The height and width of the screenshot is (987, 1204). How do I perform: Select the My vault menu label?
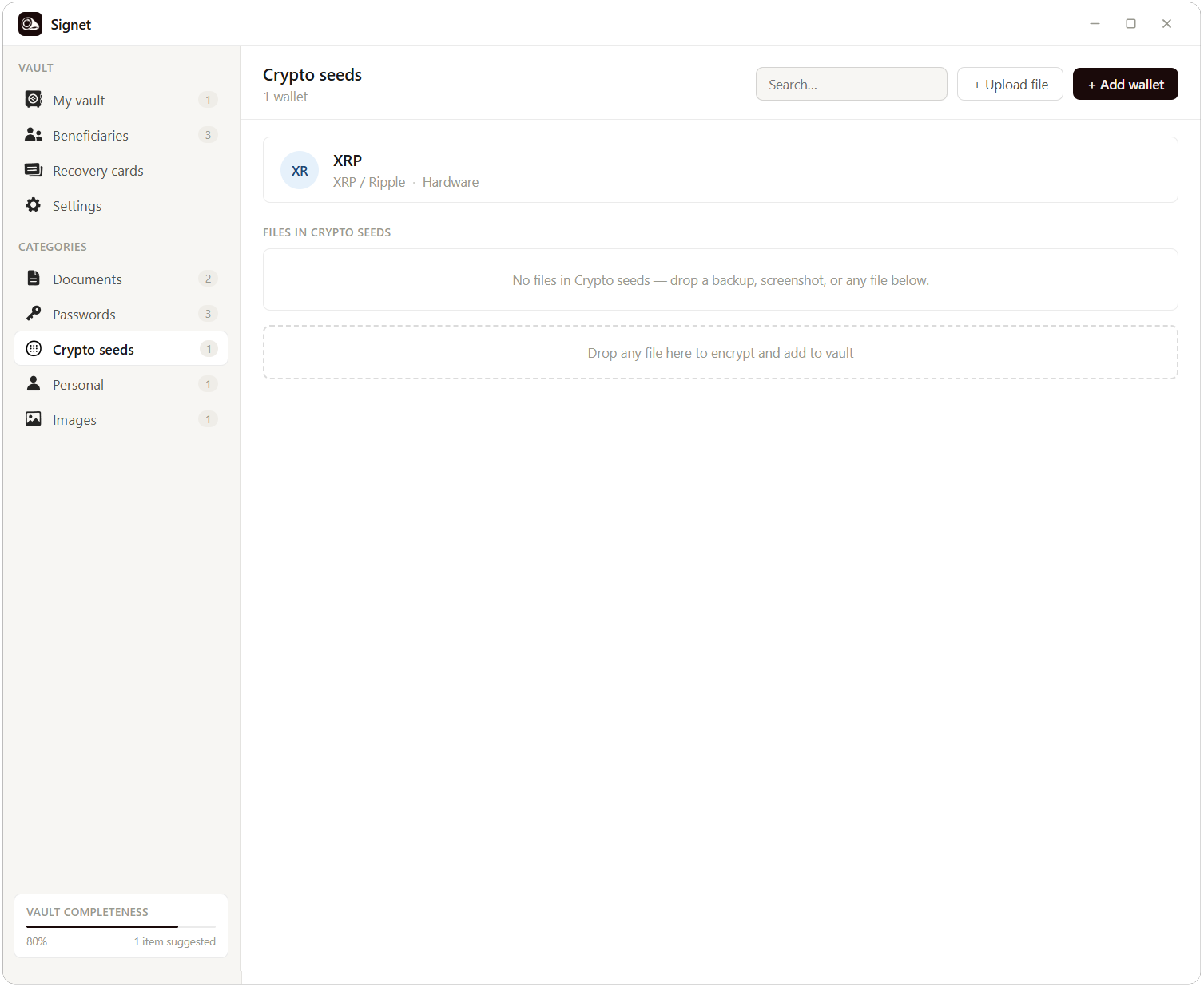click(79, 101)
